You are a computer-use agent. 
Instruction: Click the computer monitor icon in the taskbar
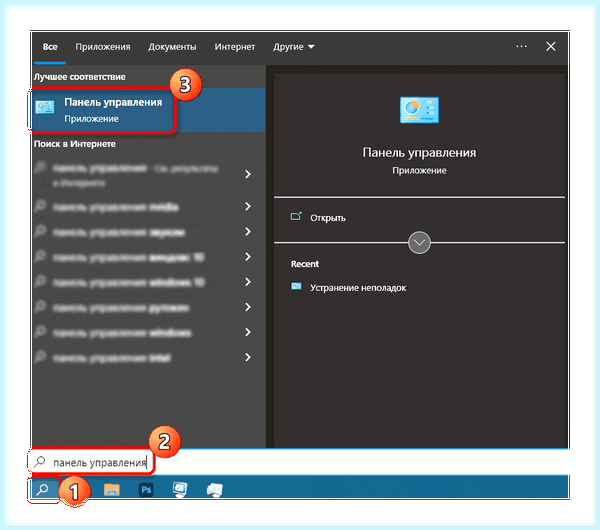180,489
